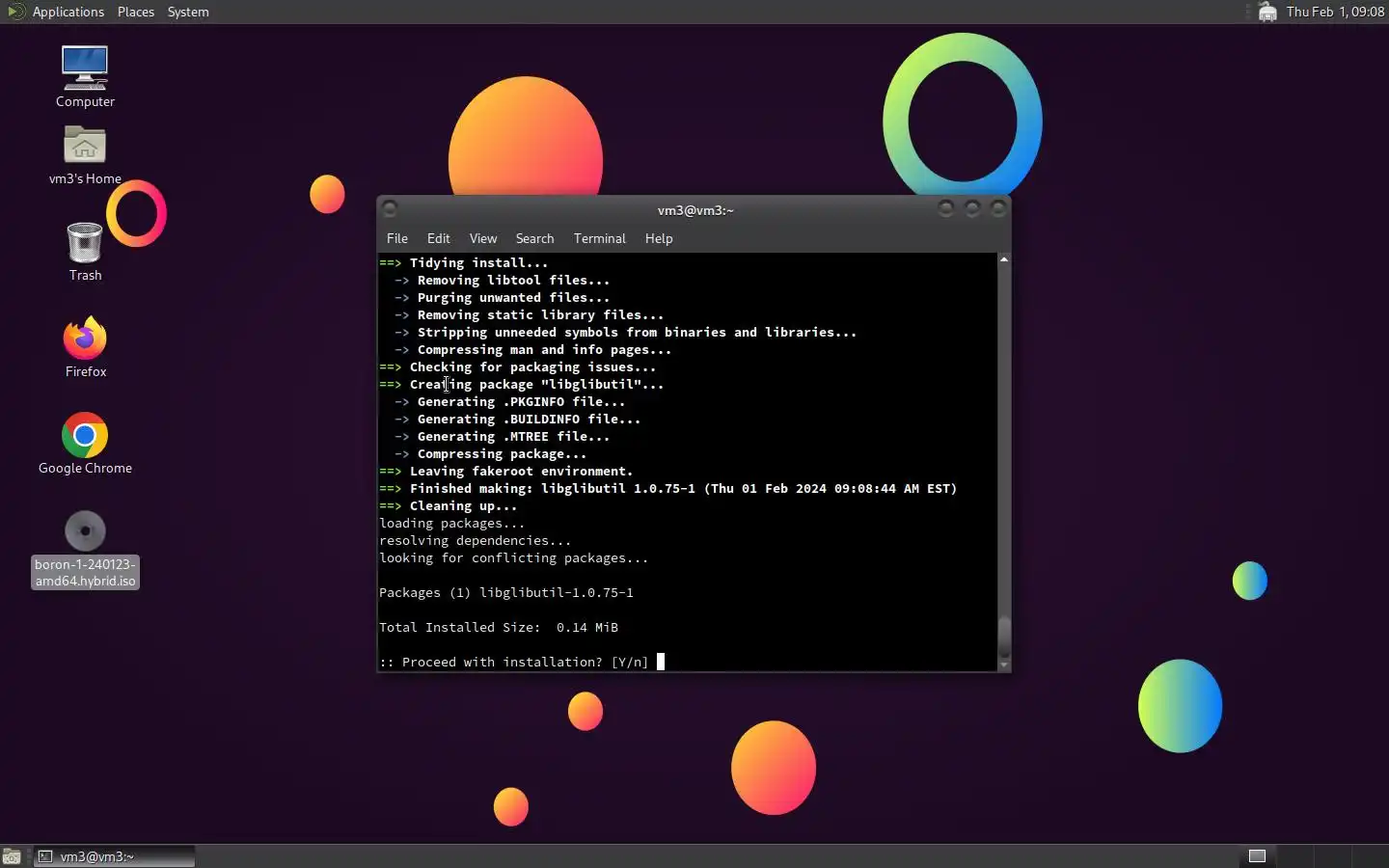Open the terminal View menu
This screenshot has height=868, width=1389.
483,238
